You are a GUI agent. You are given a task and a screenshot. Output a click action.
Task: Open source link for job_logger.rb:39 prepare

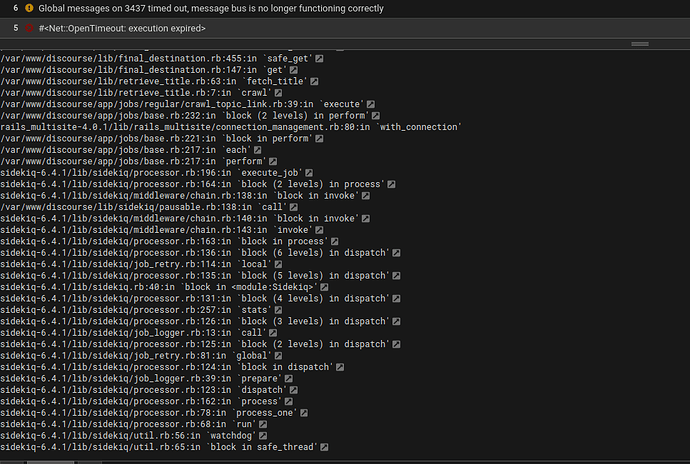pyautogui.click(x=288, y=379)
